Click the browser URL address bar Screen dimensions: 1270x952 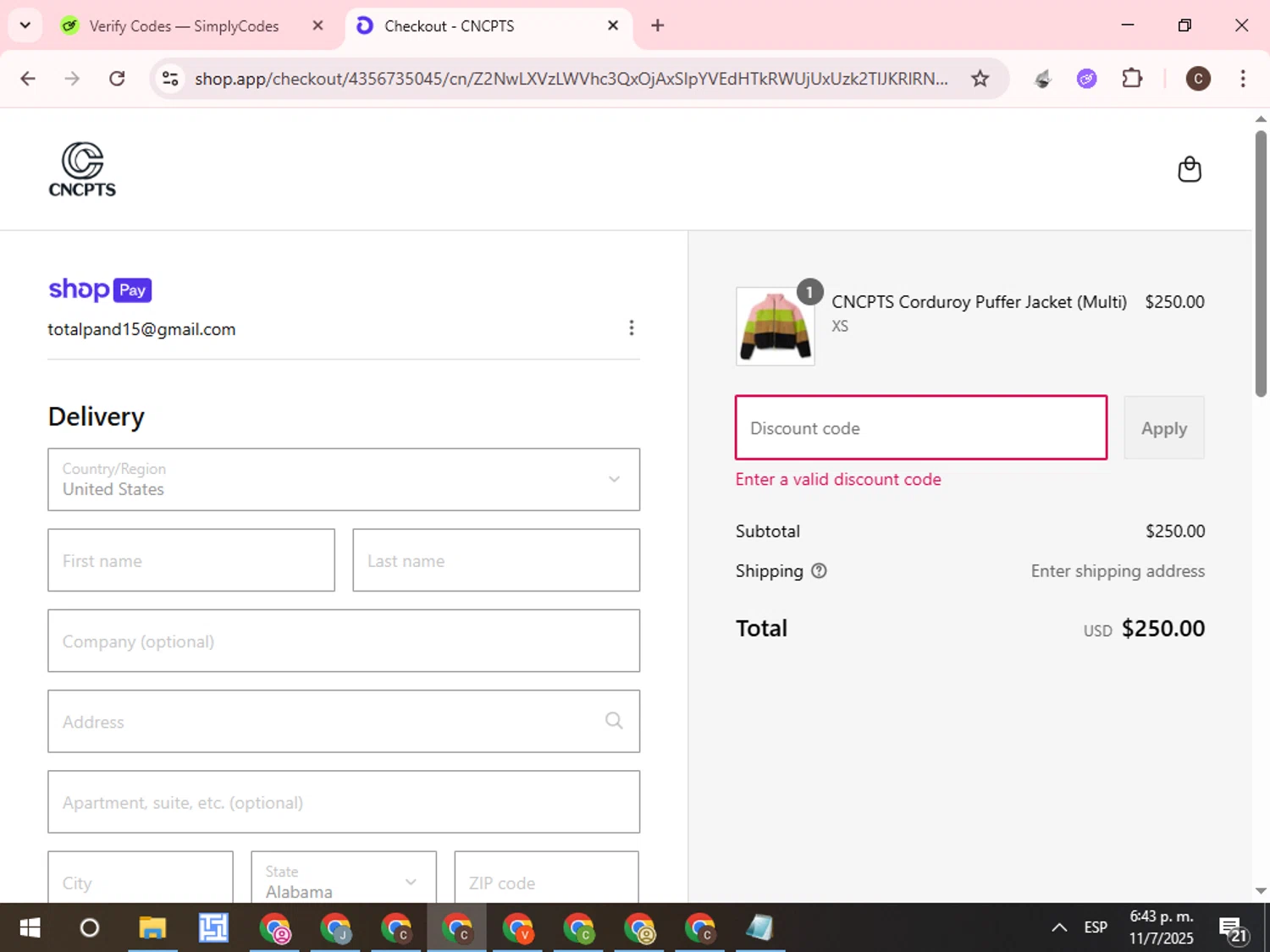(571, 79)
